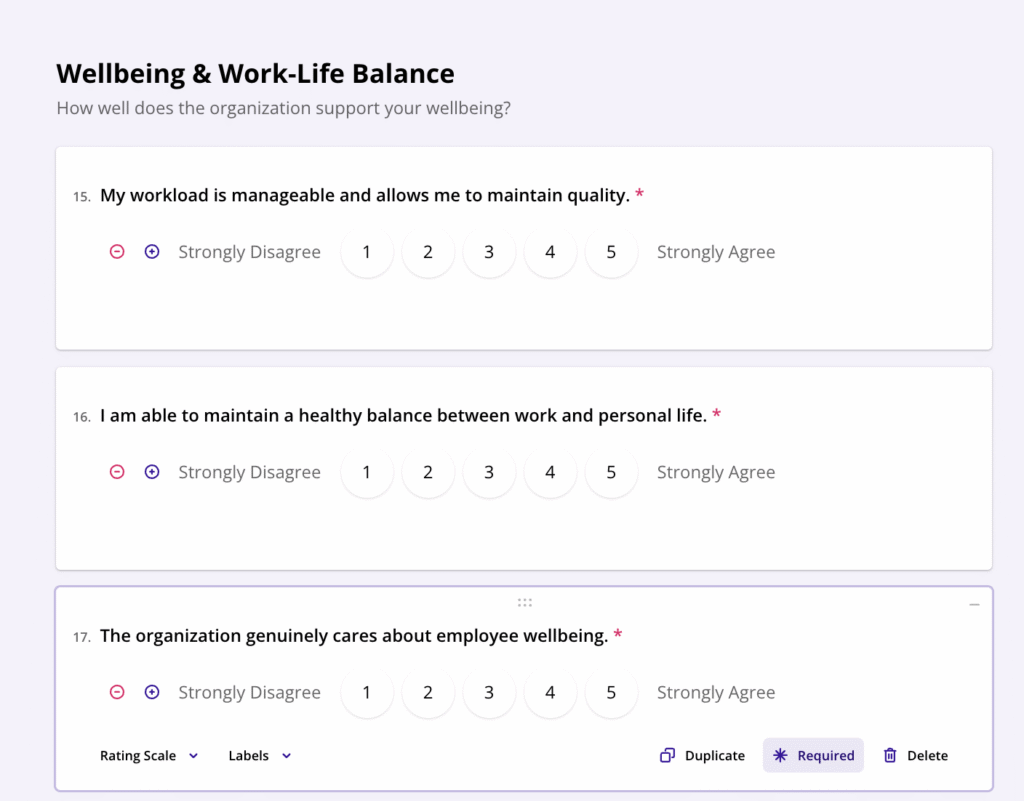Delete question 17
Image resolution: width=1024 pixels, height=801 pixels.
coord(915,756)
